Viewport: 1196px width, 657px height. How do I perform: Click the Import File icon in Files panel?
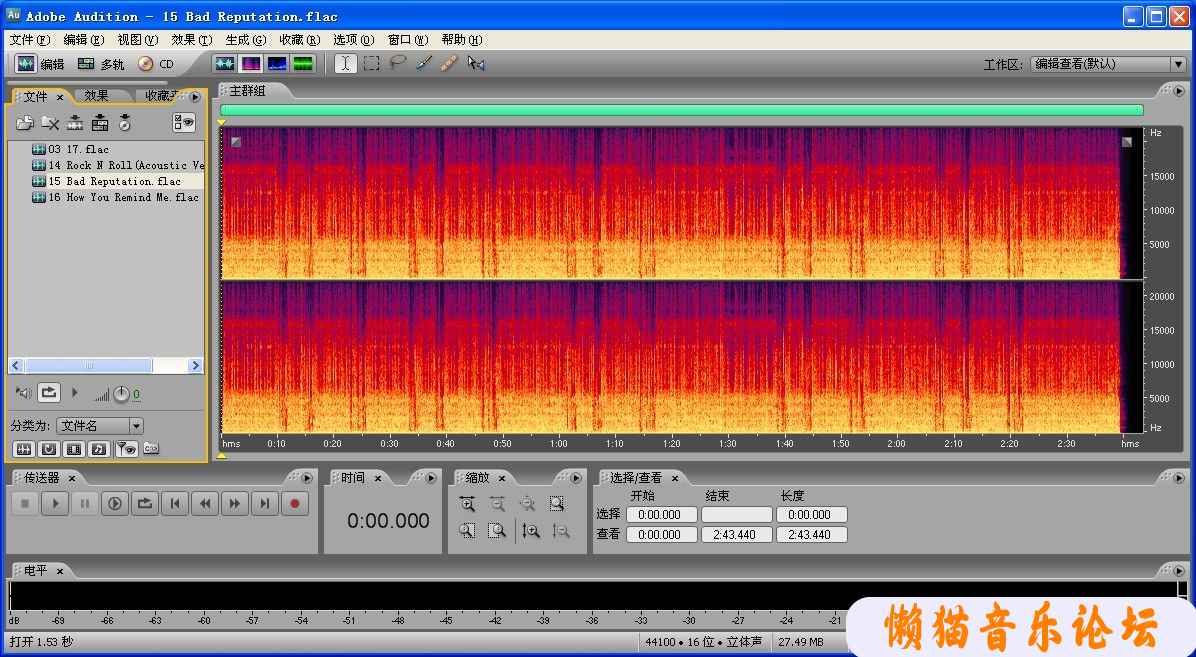point(25,123)
